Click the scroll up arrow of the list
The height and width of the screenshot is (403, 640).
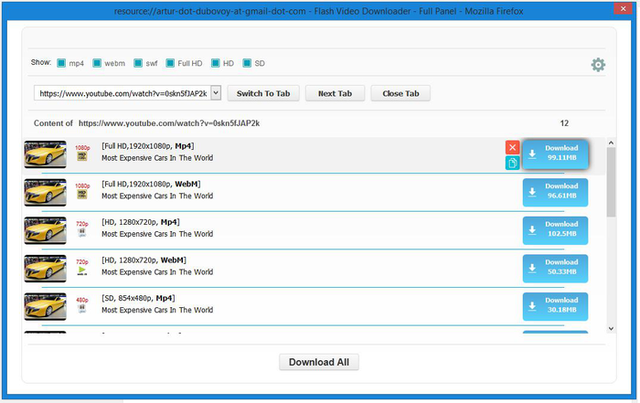pyautogui.click(x=611, y=142)
